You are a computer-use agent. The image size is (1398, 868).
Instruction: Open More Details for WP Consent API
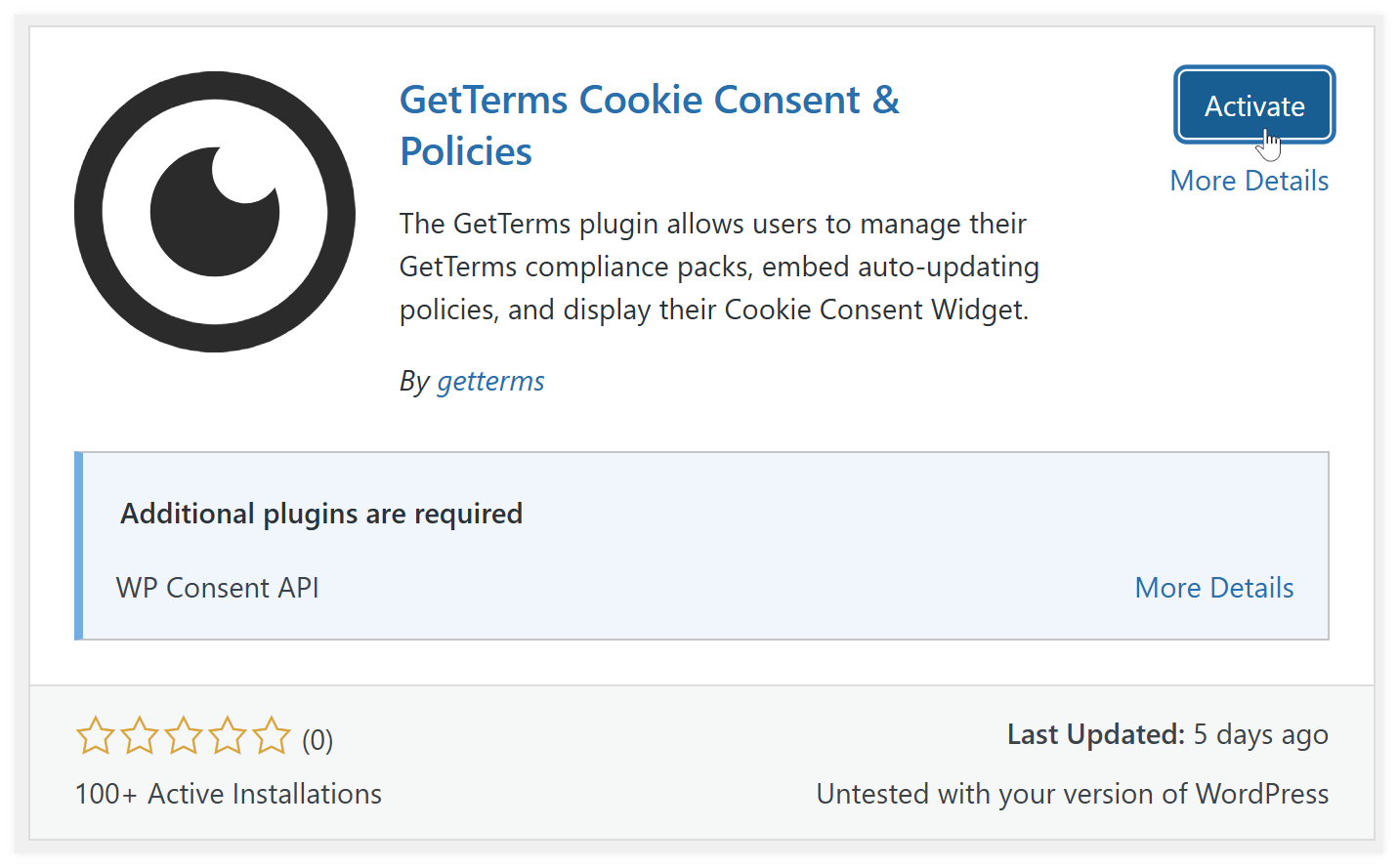point(1213,588)
